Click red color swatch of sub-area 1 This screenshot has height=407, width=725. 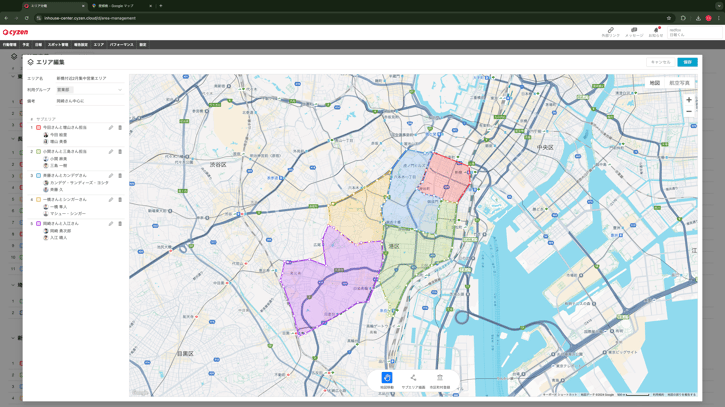click(38, 128)
